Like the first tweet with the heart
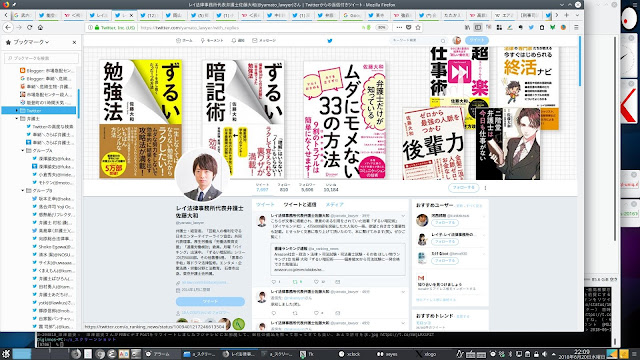 coord(316,282)
